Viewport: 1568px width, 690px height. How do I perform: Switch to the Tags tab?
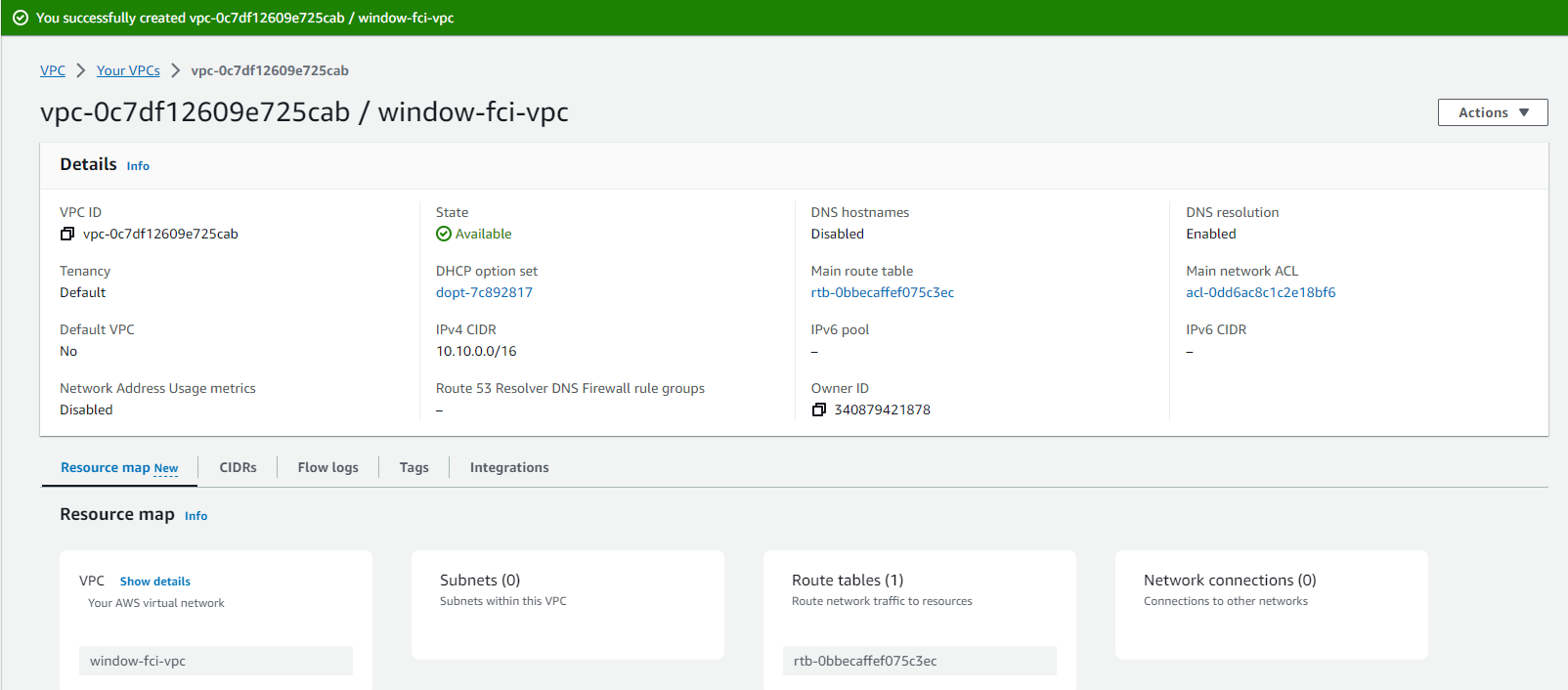pyautogui.click(x=414, y=467)
